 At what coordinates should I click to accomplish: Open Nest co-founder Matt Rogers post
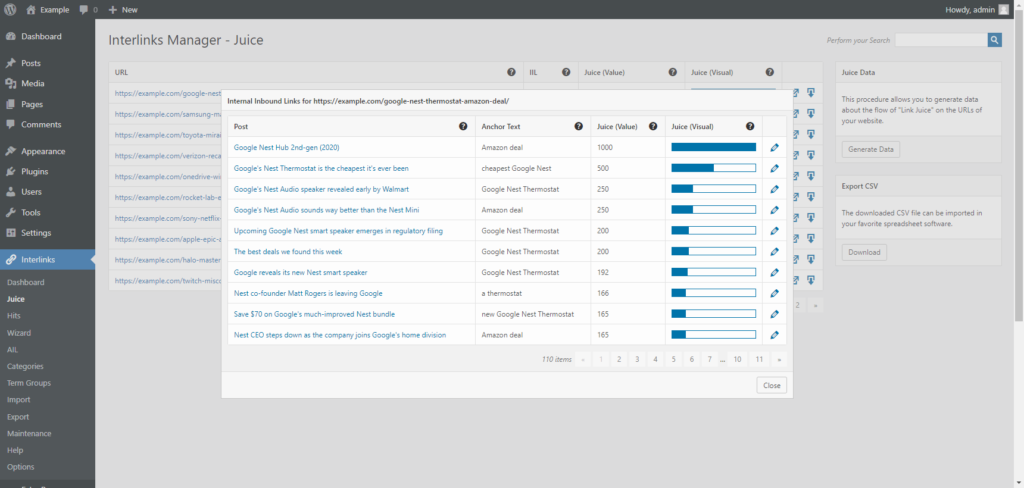click(308, 293)
